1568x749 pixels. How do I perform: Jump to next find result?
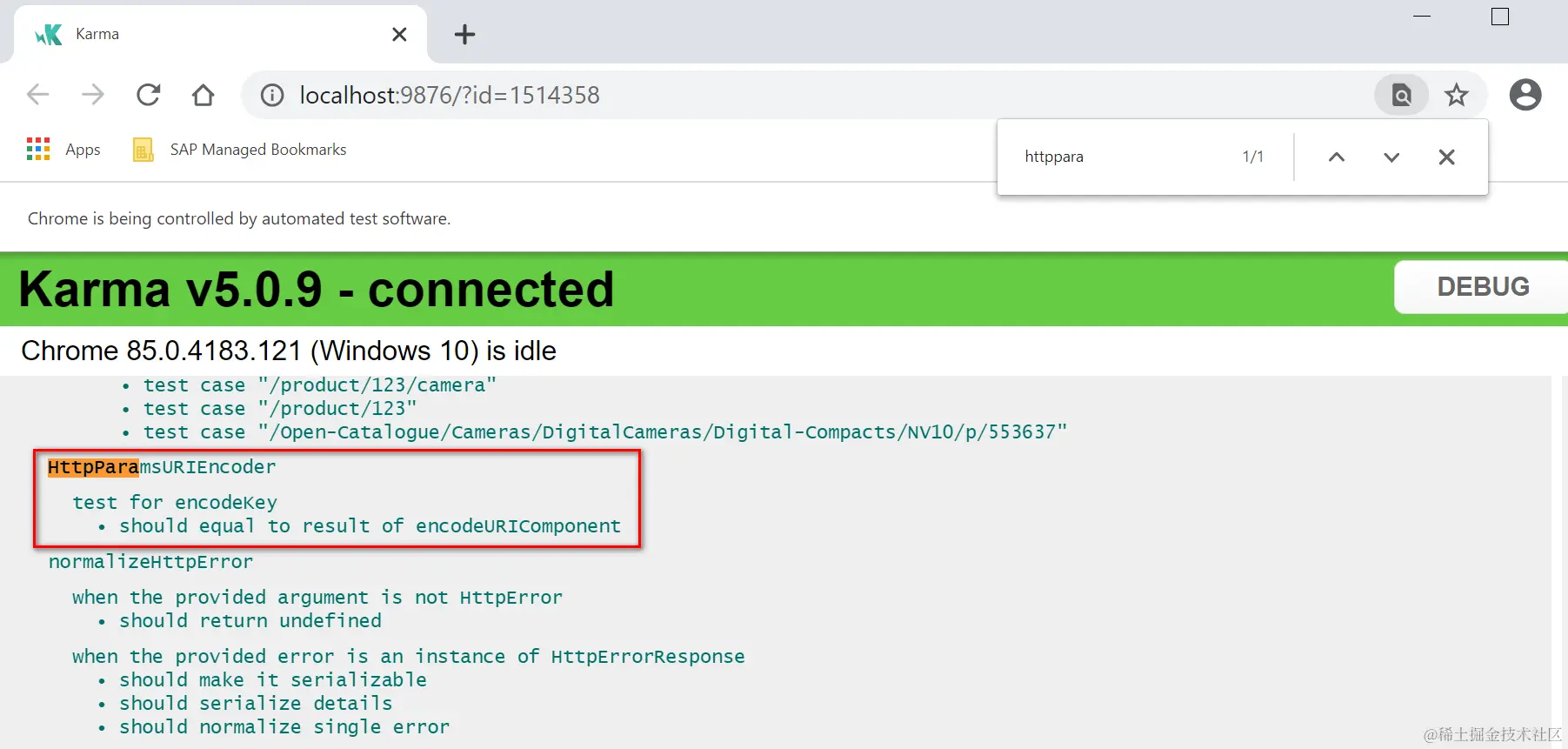1391,157
